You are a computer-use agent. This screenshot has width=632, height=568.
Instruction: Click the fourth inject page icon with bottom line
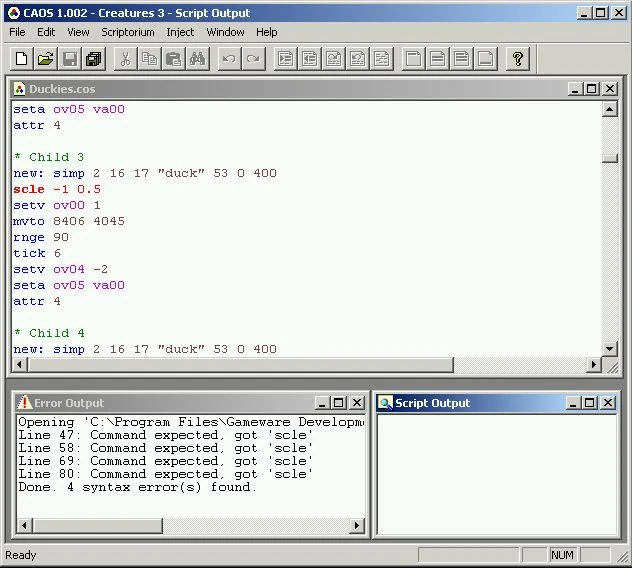pos(485,59)
